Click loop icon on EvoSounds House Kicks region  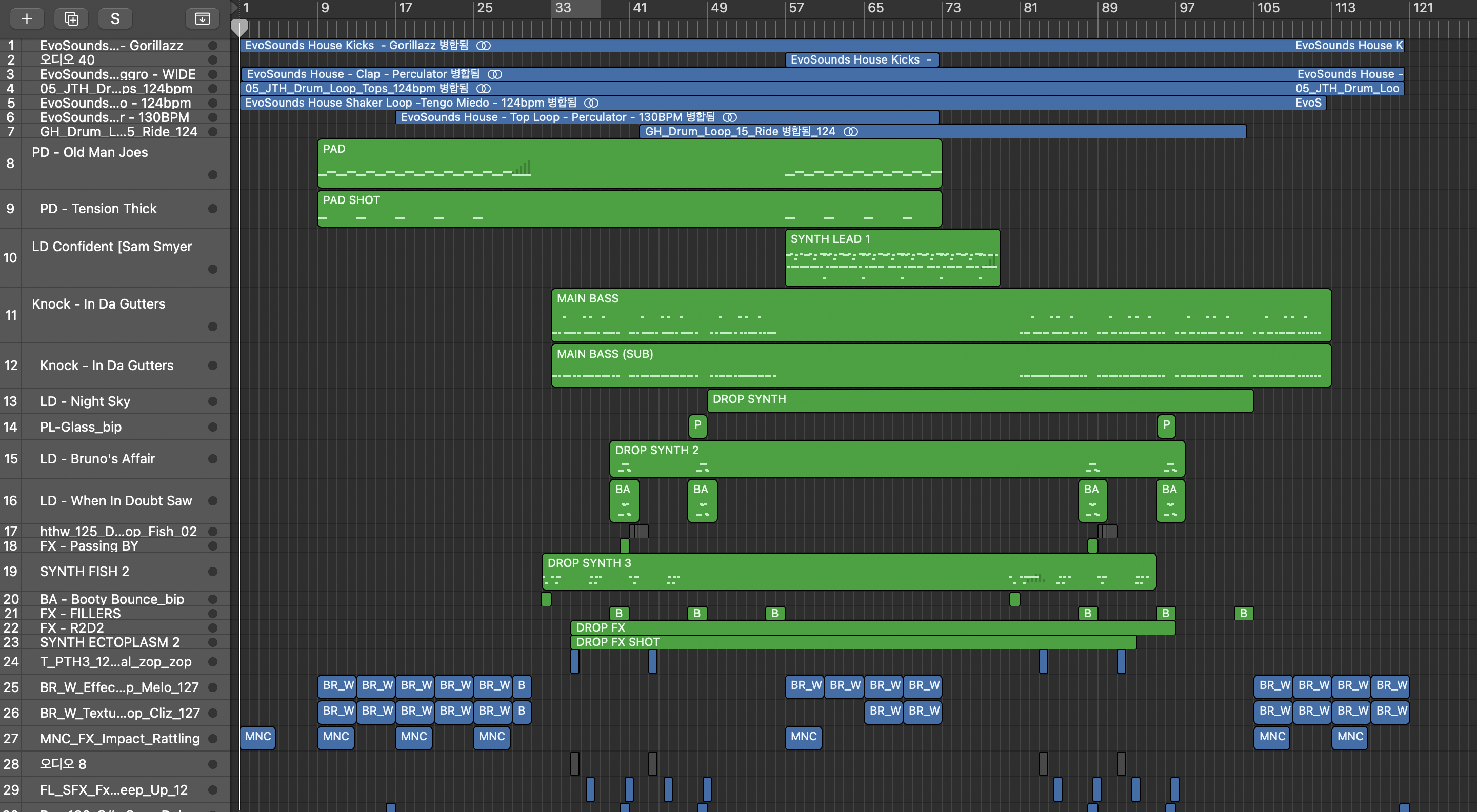pos(484,46)
